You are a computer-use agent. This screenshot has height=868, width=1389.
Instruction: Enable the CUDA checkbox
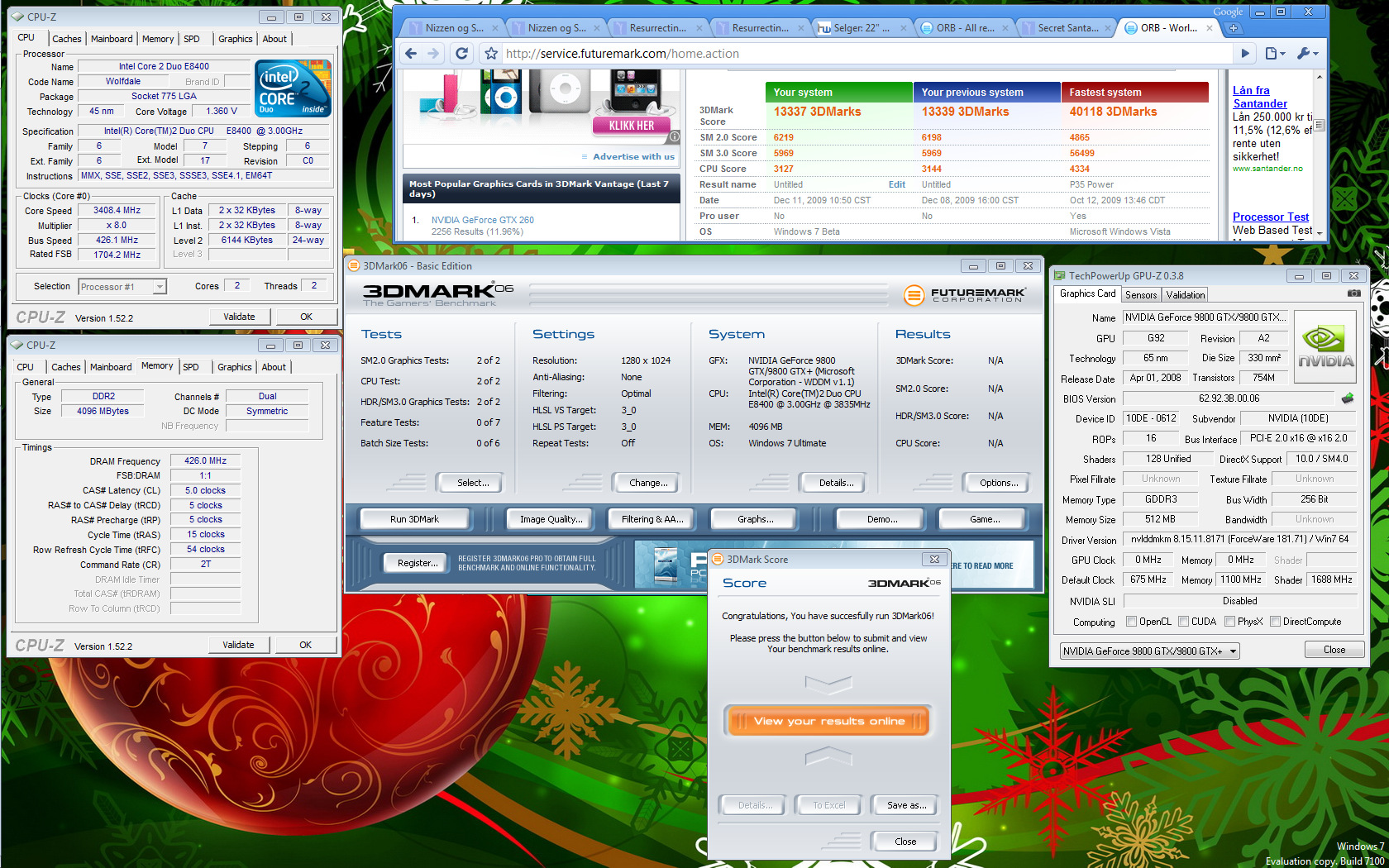click(1184, 622)
